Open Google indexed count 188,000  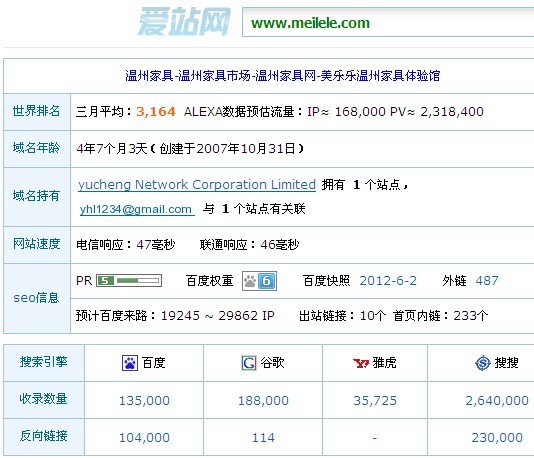click(x=263, y=400)
